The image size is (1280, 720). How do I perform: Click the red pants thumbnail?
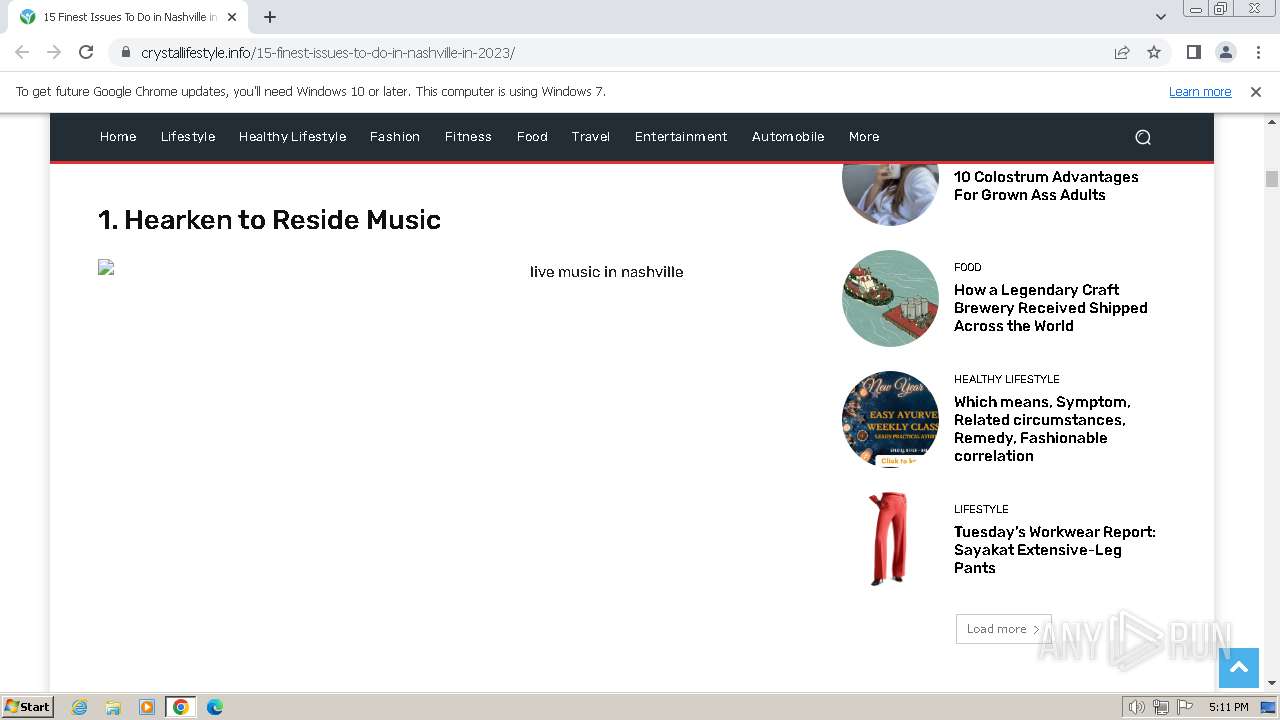[888, 538]
